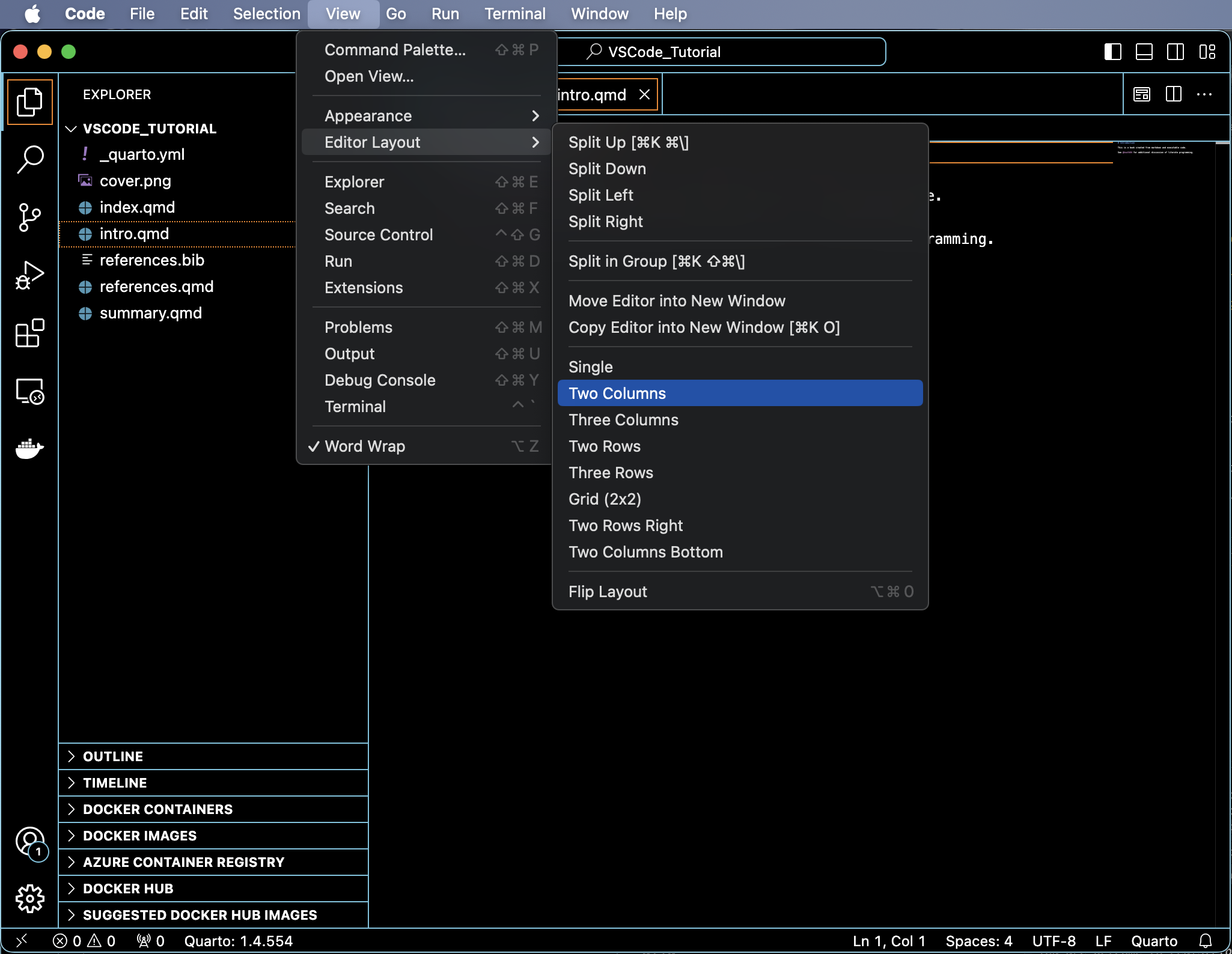Click errors and warnings count in status bar
1232x954 pixels.
[x=84, y=941]
